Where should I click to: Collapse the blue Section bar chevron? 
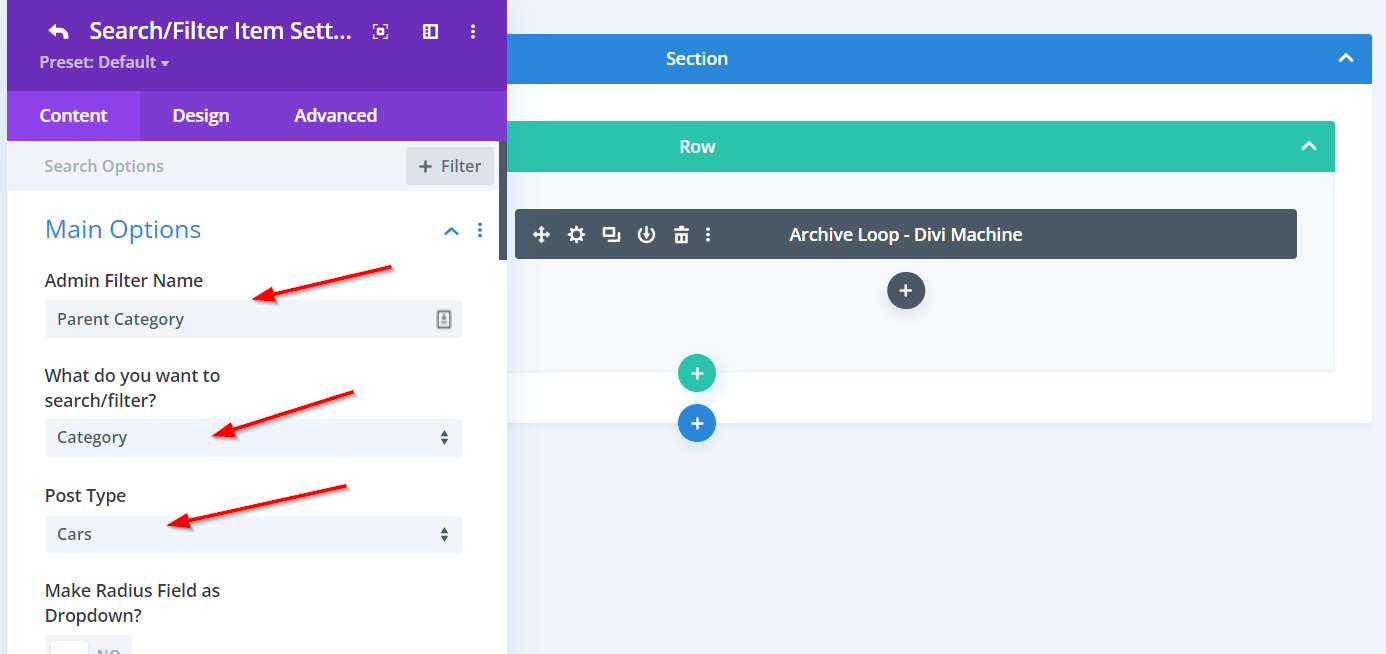click(x=1346, y=59)
